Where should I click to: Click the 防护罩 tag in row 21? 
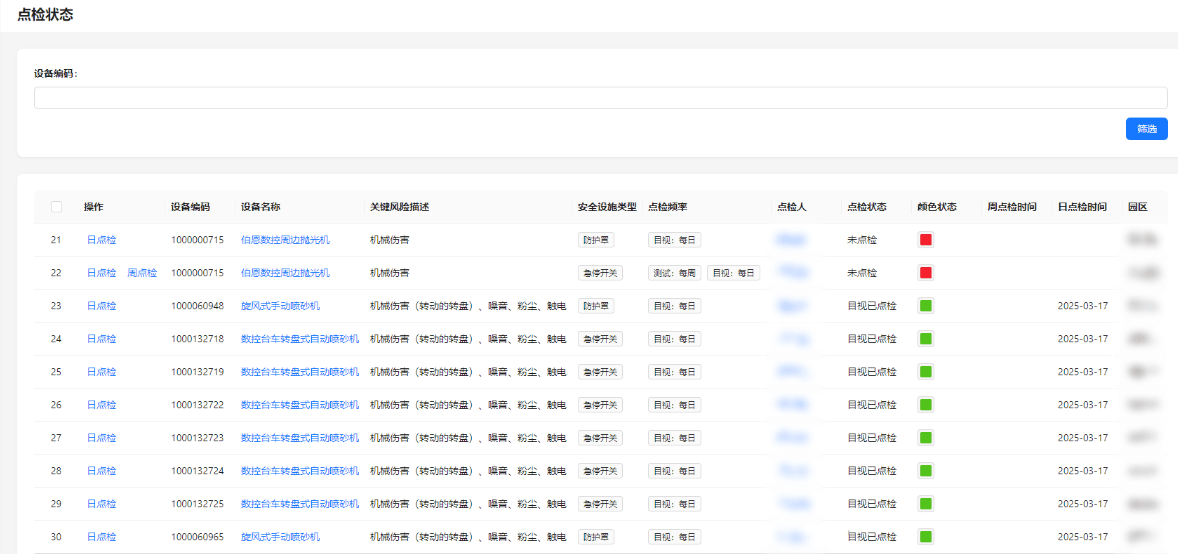[x=596, y=240]
